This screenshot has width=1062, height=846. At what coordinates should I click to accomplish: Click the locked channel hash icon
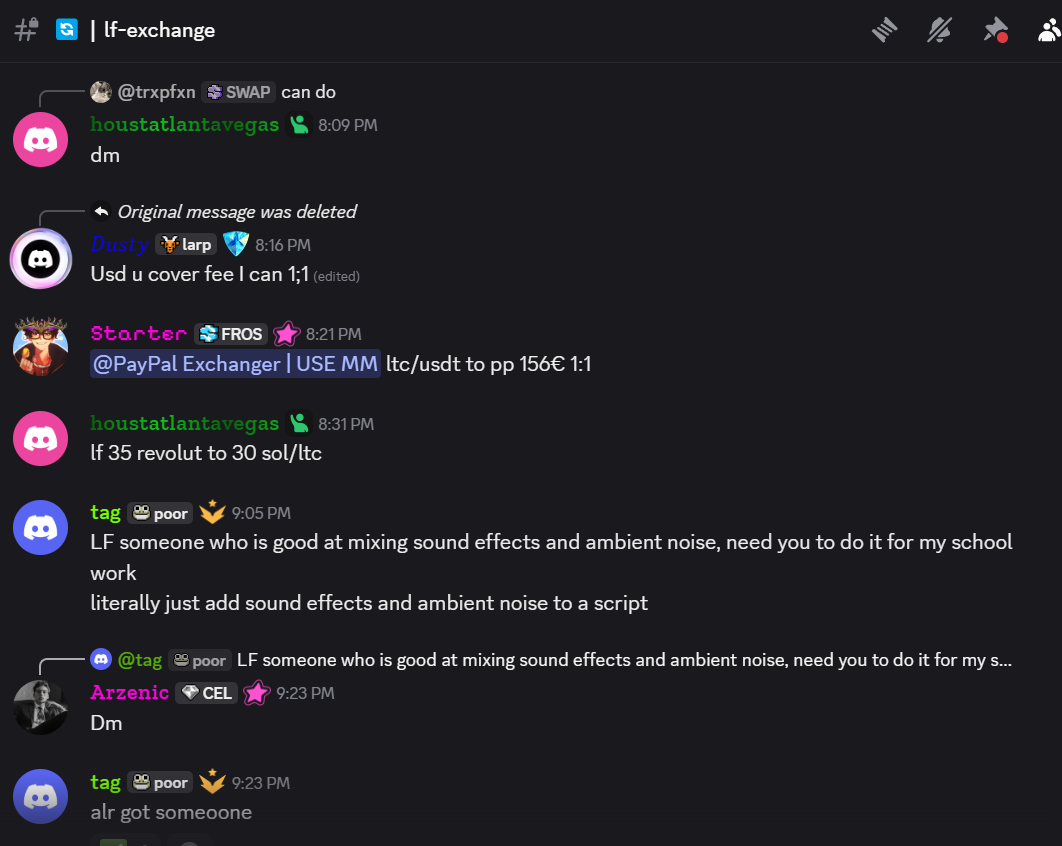click(x=26, y=30)
